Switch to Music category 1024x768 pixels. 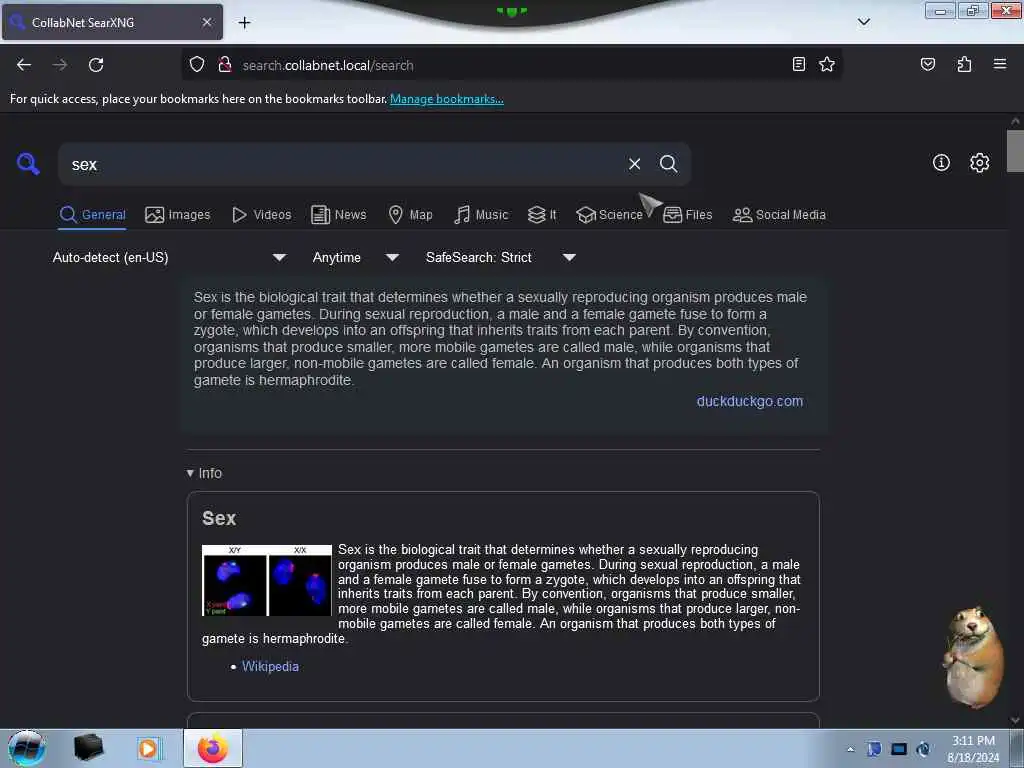481,215
